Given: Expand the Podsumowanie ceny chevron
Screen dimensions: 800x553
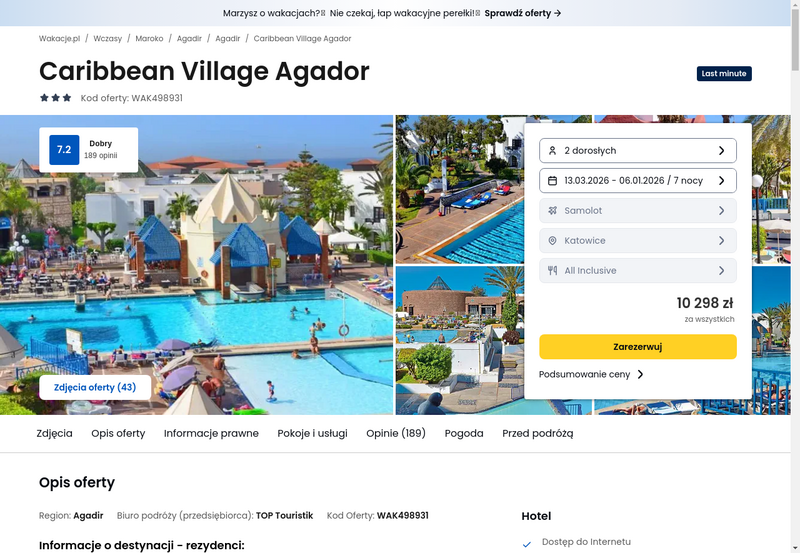Looking at the screenshot, I should 640,374.
